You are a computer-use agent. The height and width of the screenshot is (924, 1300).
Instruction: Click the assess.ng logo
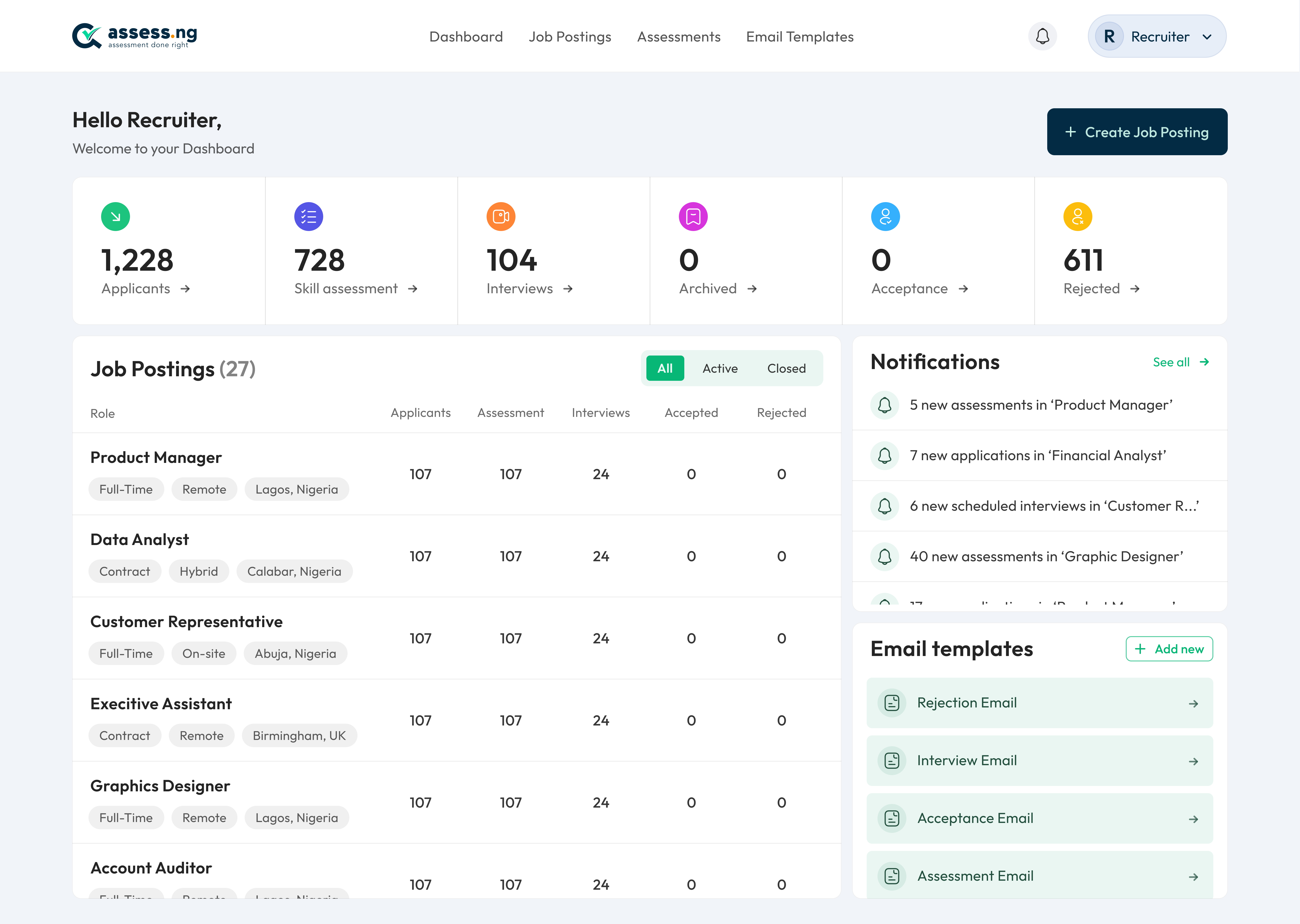pos(135,36)
